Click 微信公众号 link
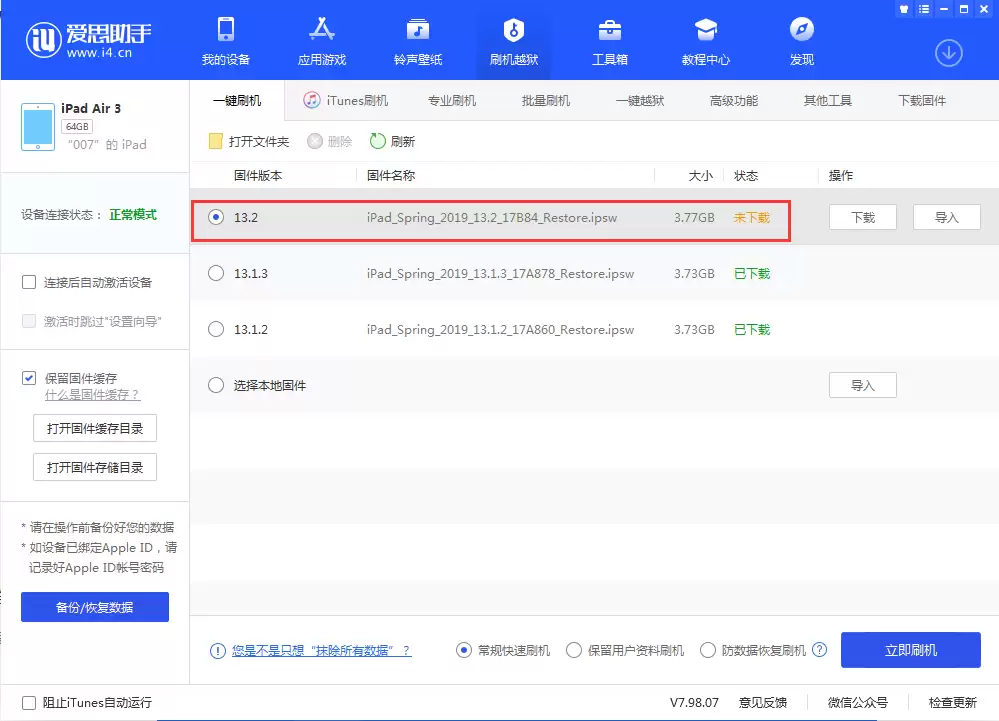 coord(858,703)
